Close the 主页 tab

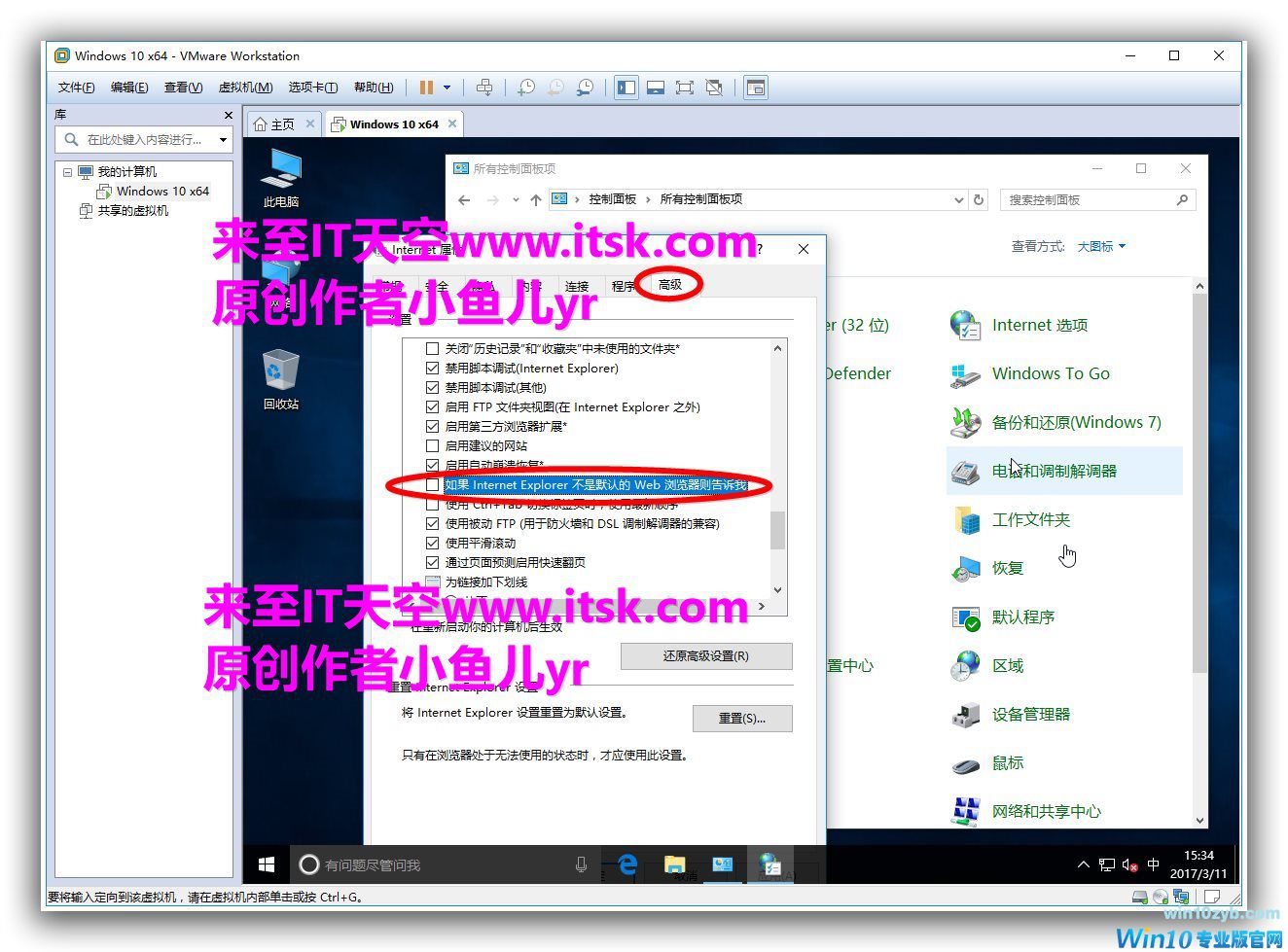(x=310, y=123)
